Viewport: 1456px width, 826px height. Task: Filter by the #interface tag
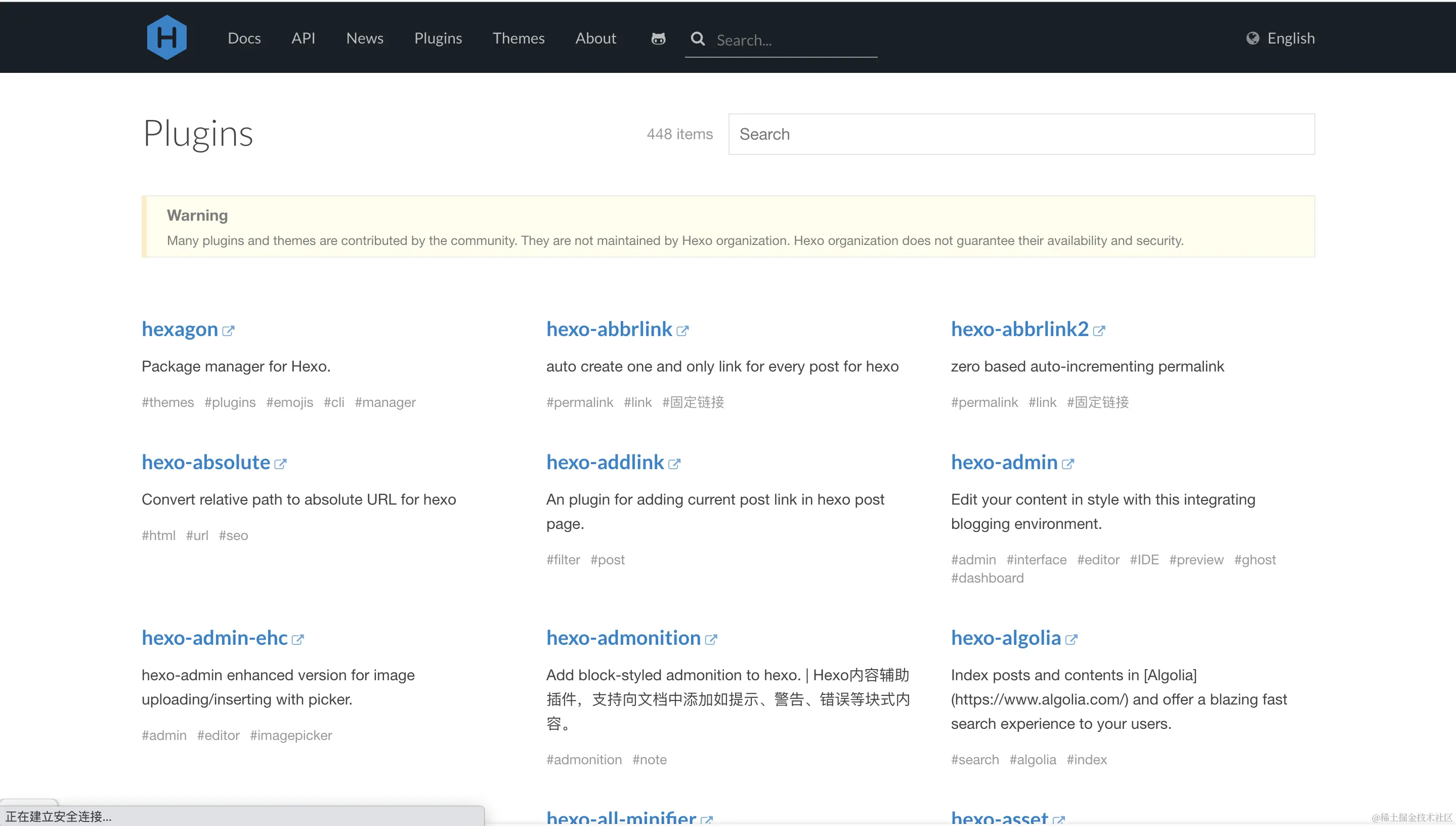coord(1037,560)
